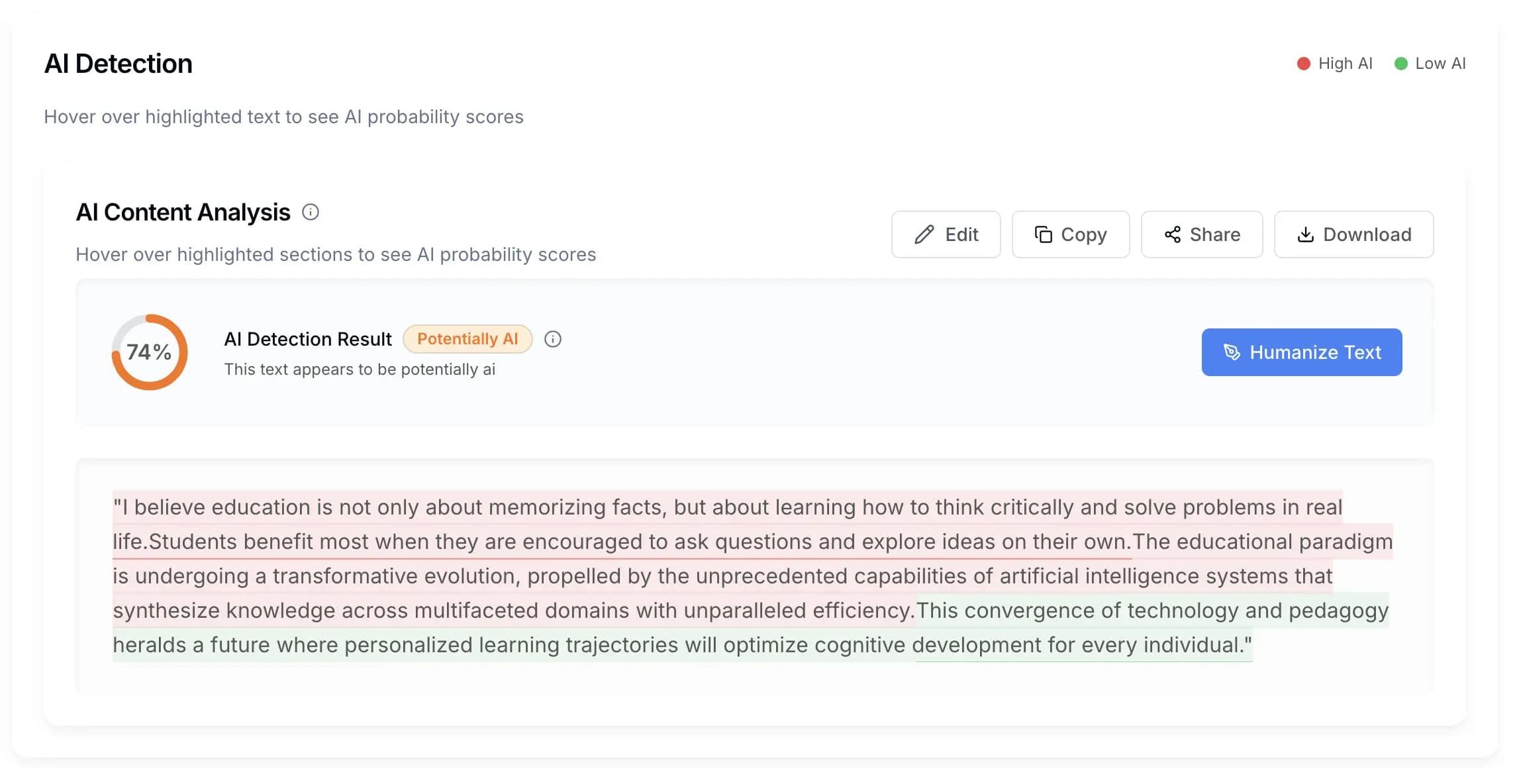
Task: Click the green Low AI indicator dot
Action: coord(1400,64)
